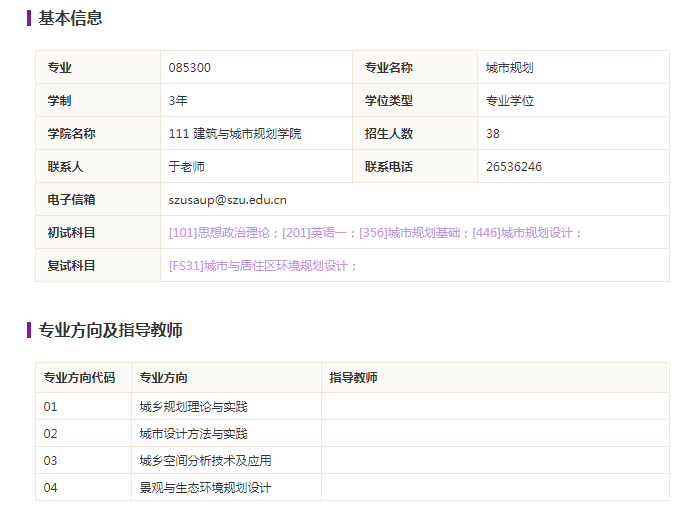Open the [201]英语一 exam subject link
This screenshot has width=685, height=515.
click(x=315, y=233)
